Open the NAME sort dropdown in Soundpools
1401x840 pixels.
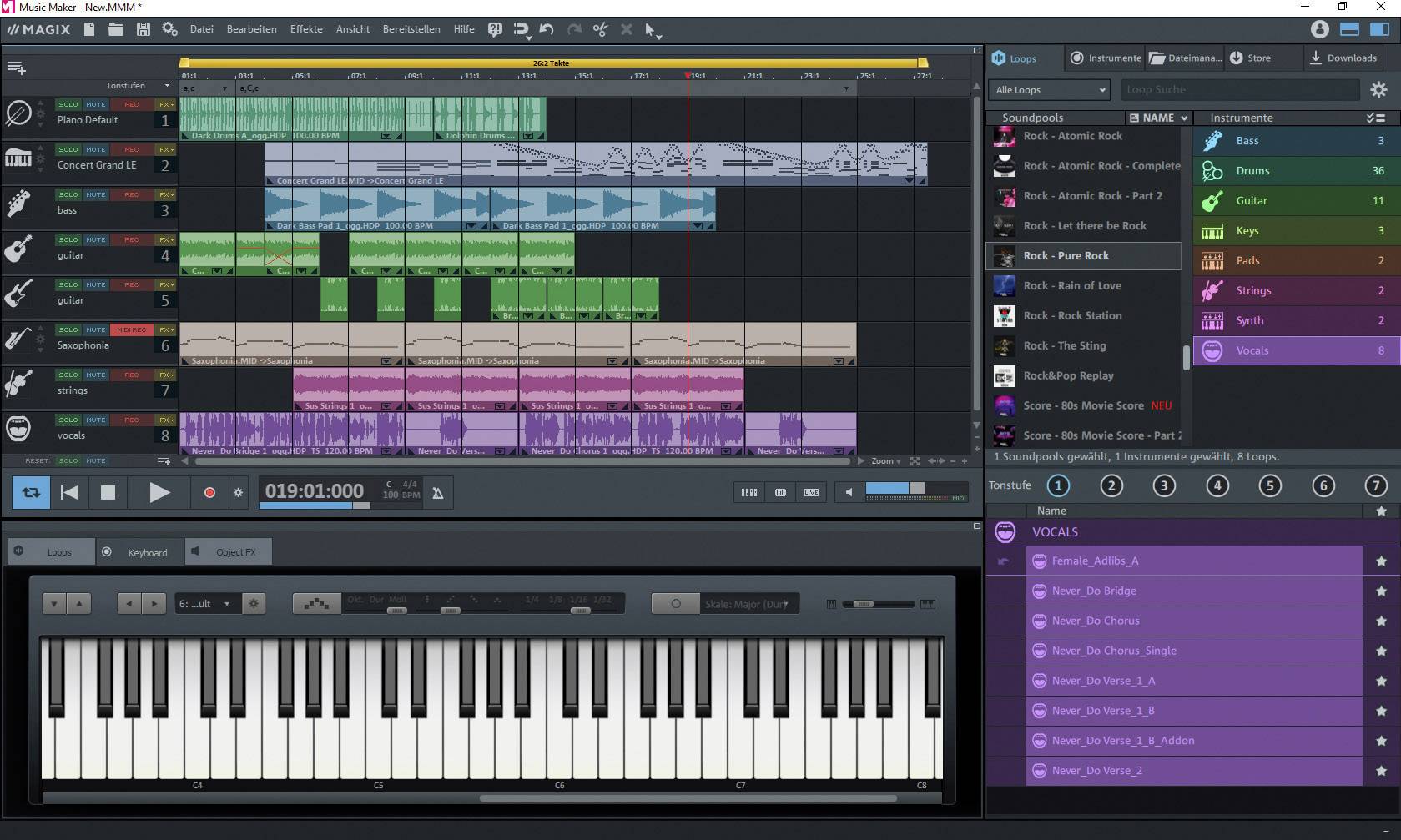click(1157, 118)
